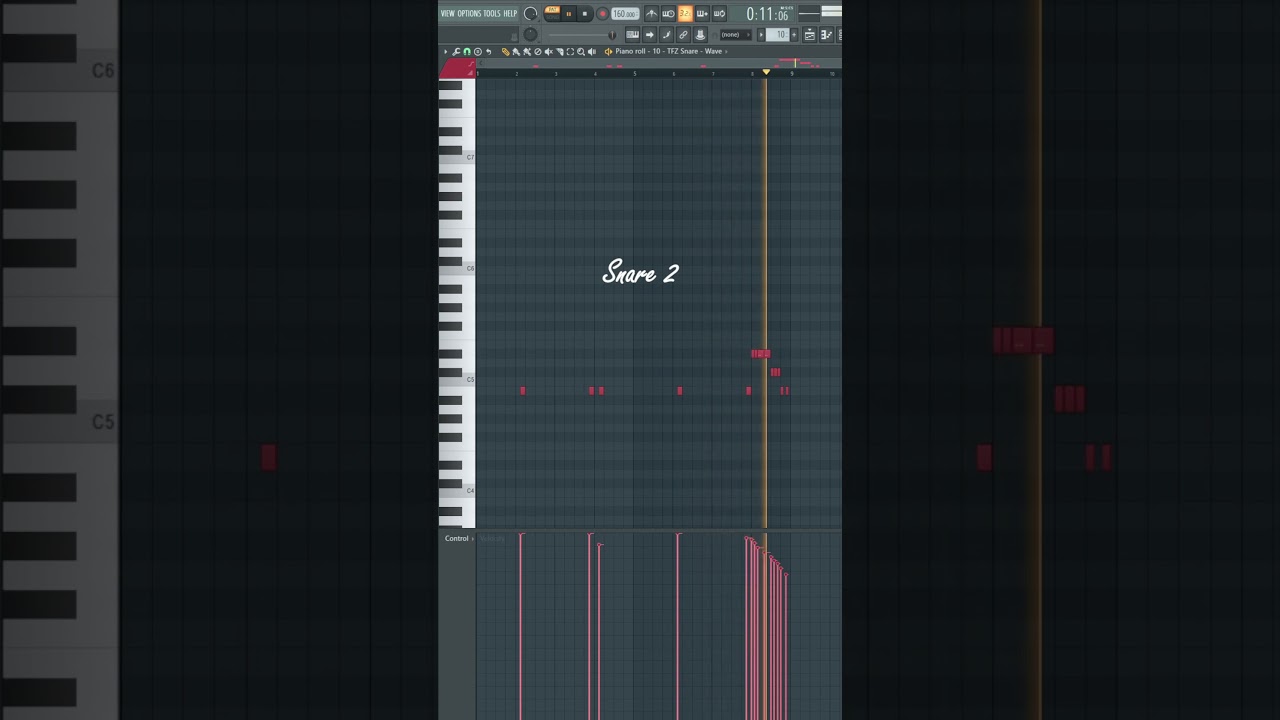Select the yellow Draw pencil tool

point(505,51)
